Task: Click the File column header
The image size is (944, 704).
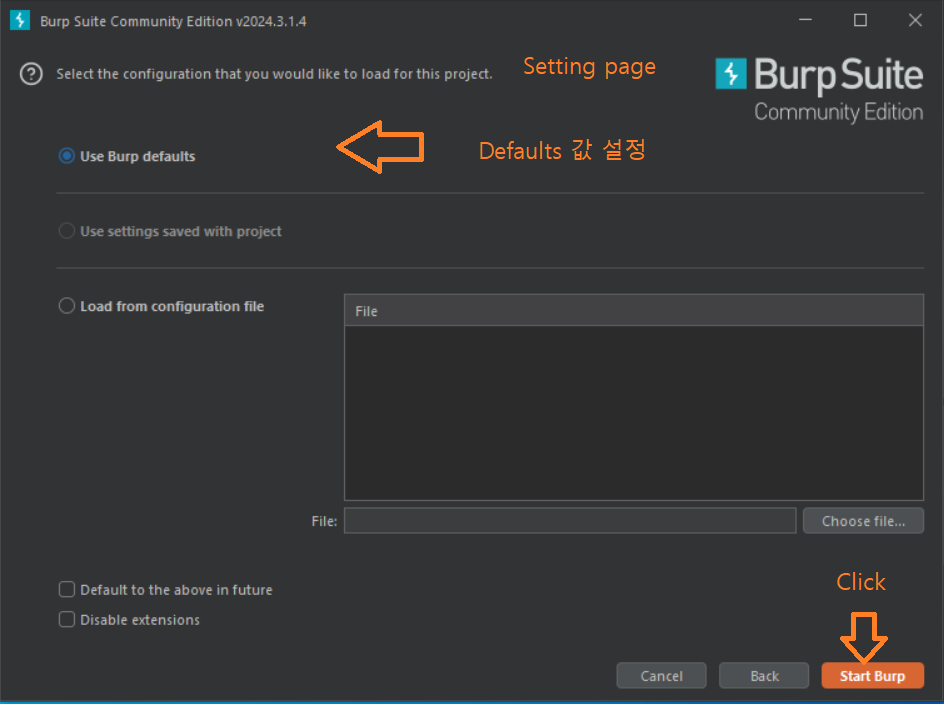Action: click(x=634, y=311)
